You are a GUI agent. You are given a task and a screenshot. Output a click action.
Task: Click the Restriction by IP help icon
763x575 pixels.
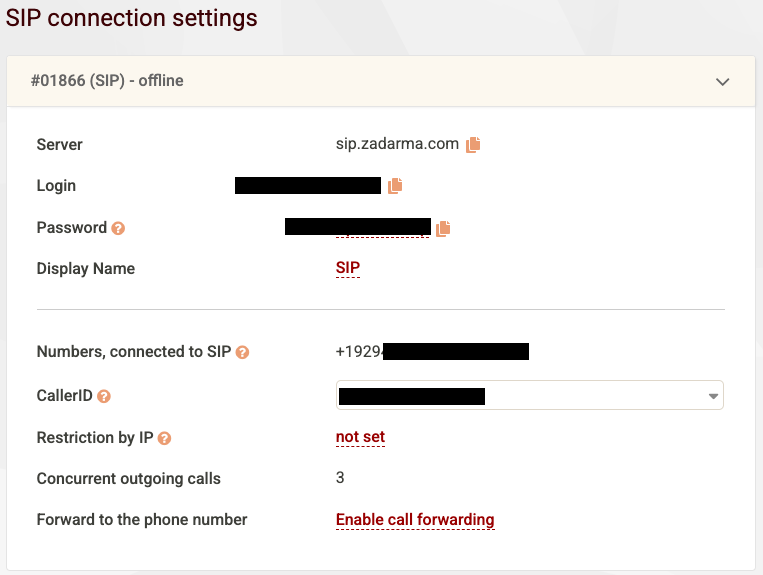point(165,438)
